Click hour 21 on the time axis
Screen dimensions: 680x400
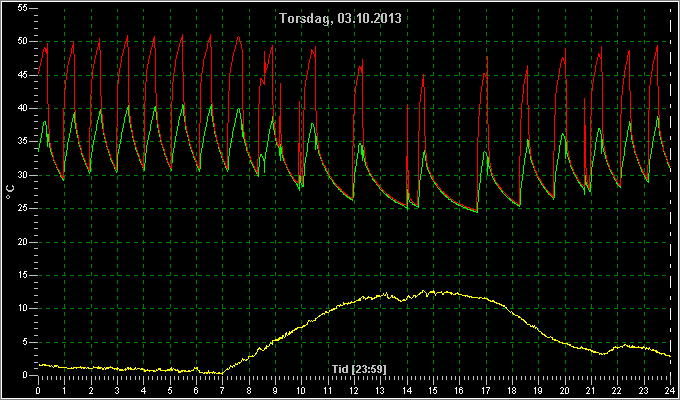pos(591,389)
